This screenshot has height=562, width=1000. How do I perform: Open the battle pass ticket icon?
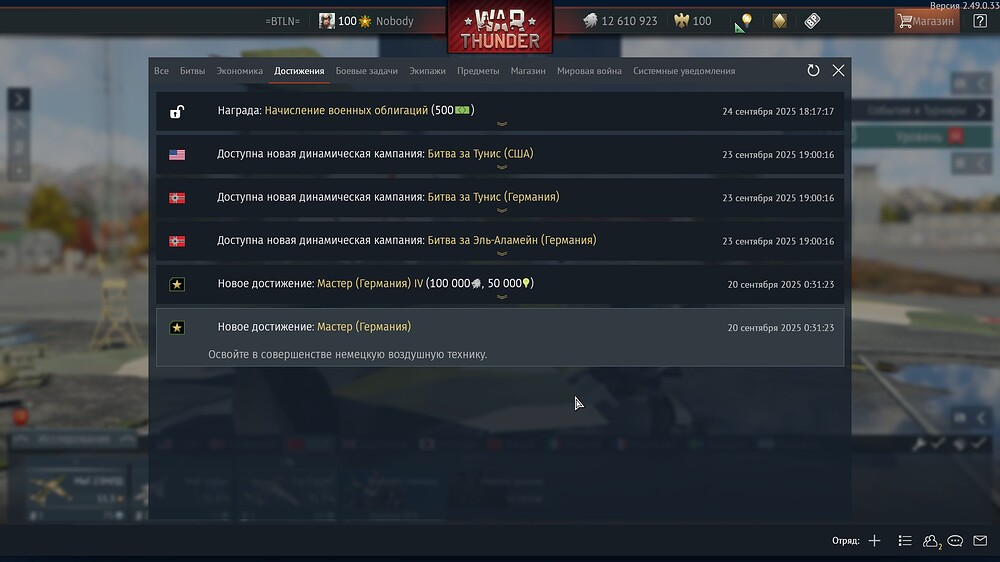pyautogui.click(x=812, y=21)
